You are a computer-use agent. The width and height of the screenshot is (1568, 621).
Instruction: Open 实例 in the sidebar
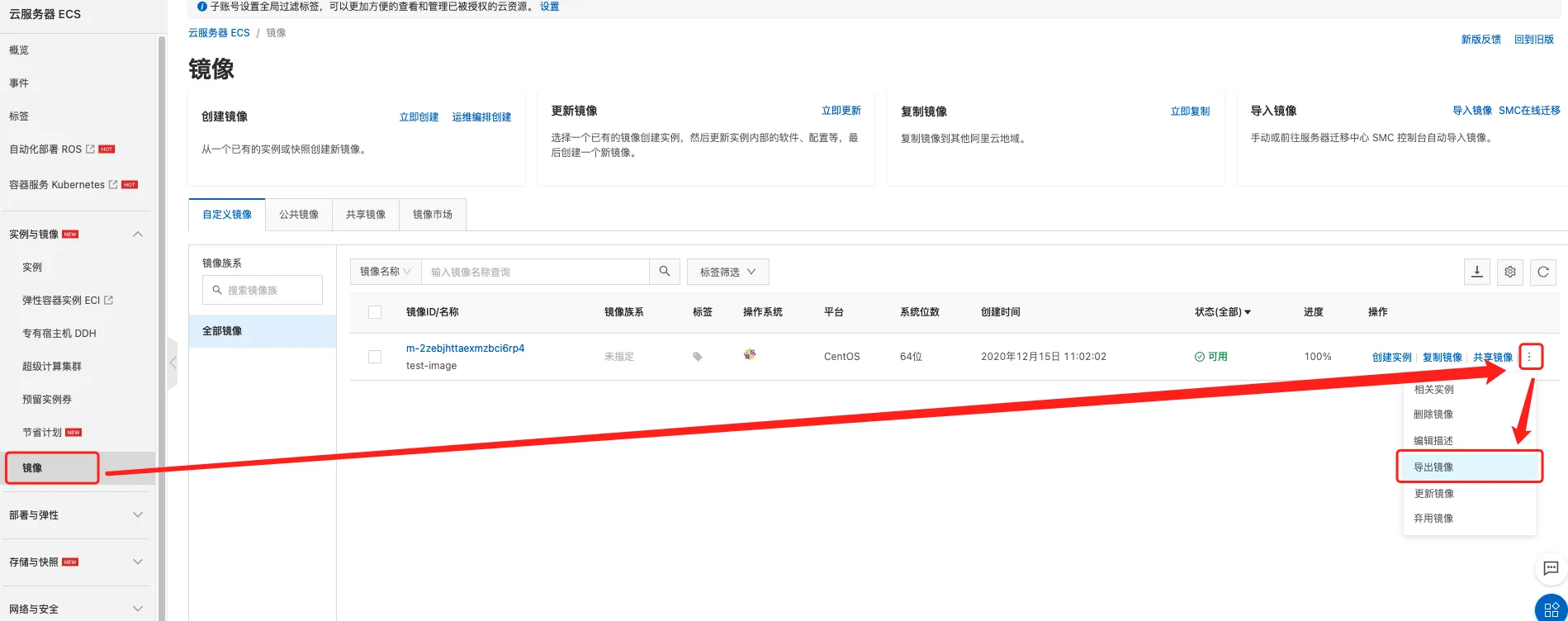(32, 268)
